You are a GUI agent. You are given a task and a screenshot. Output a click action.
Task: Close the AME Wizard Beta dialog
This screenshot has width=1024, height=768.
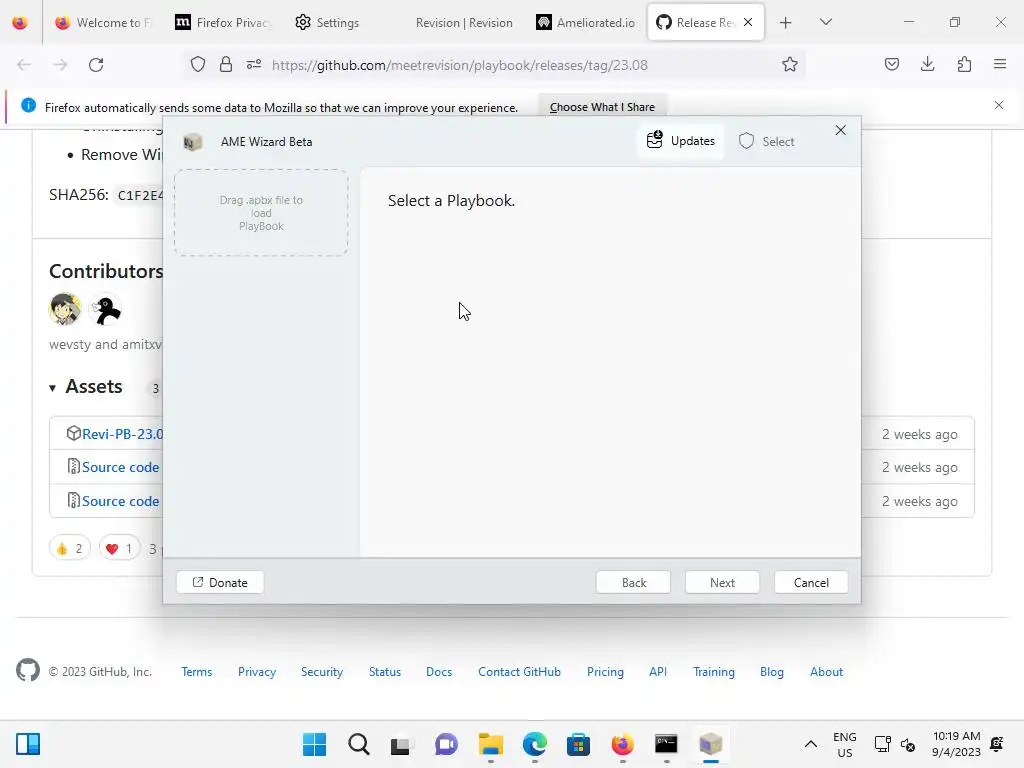(840, 130)
